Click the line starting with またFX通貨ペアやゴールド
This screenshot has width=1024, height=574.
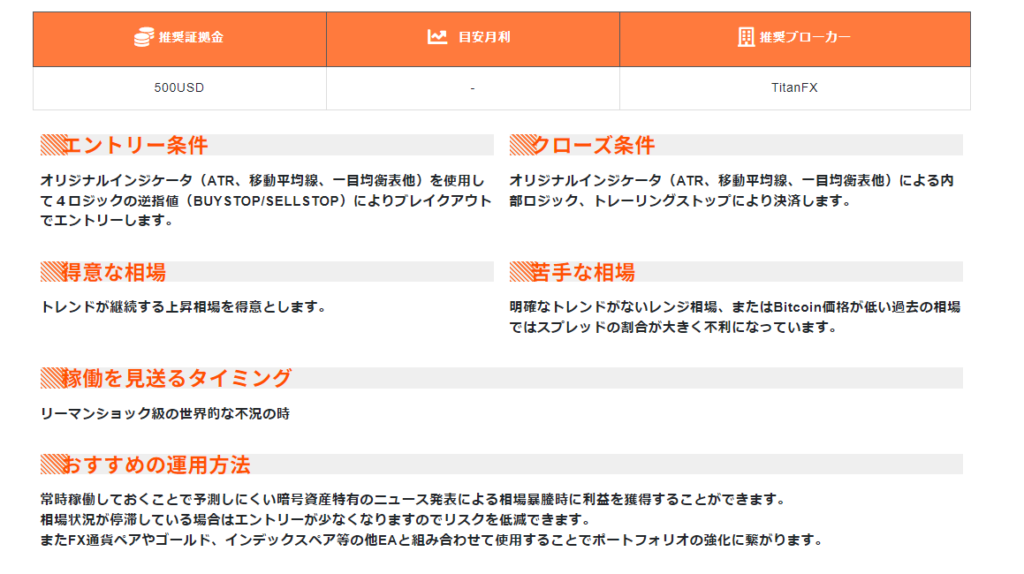[432, 540]
